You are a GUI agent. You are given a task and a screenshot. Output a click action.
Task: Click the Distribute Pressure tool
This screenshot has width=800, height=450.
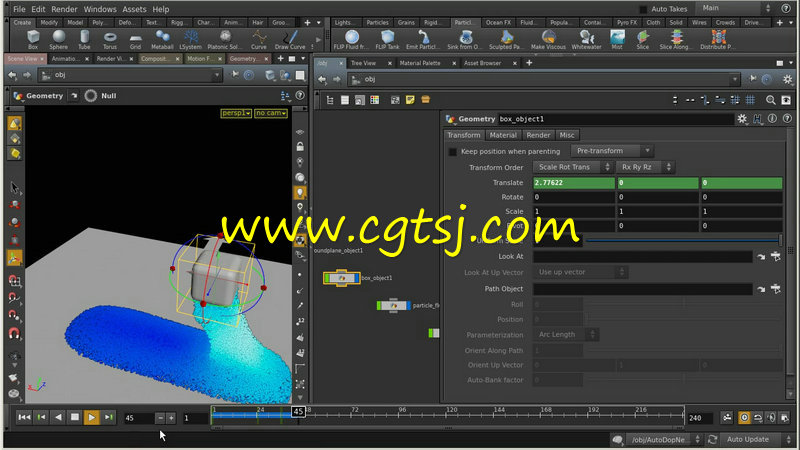pos(718,39)
